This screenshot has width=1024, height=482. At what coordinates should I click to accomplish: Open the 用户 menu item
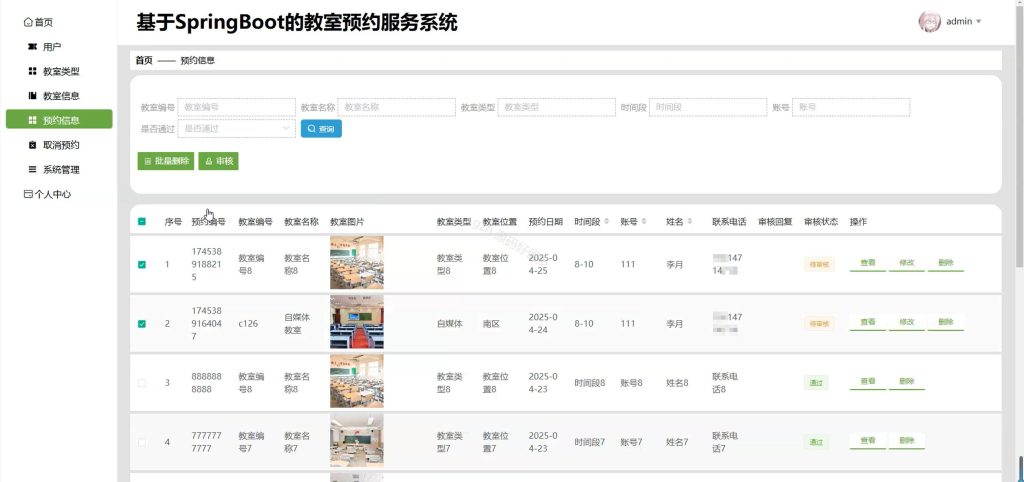click(x=45, y=47)
